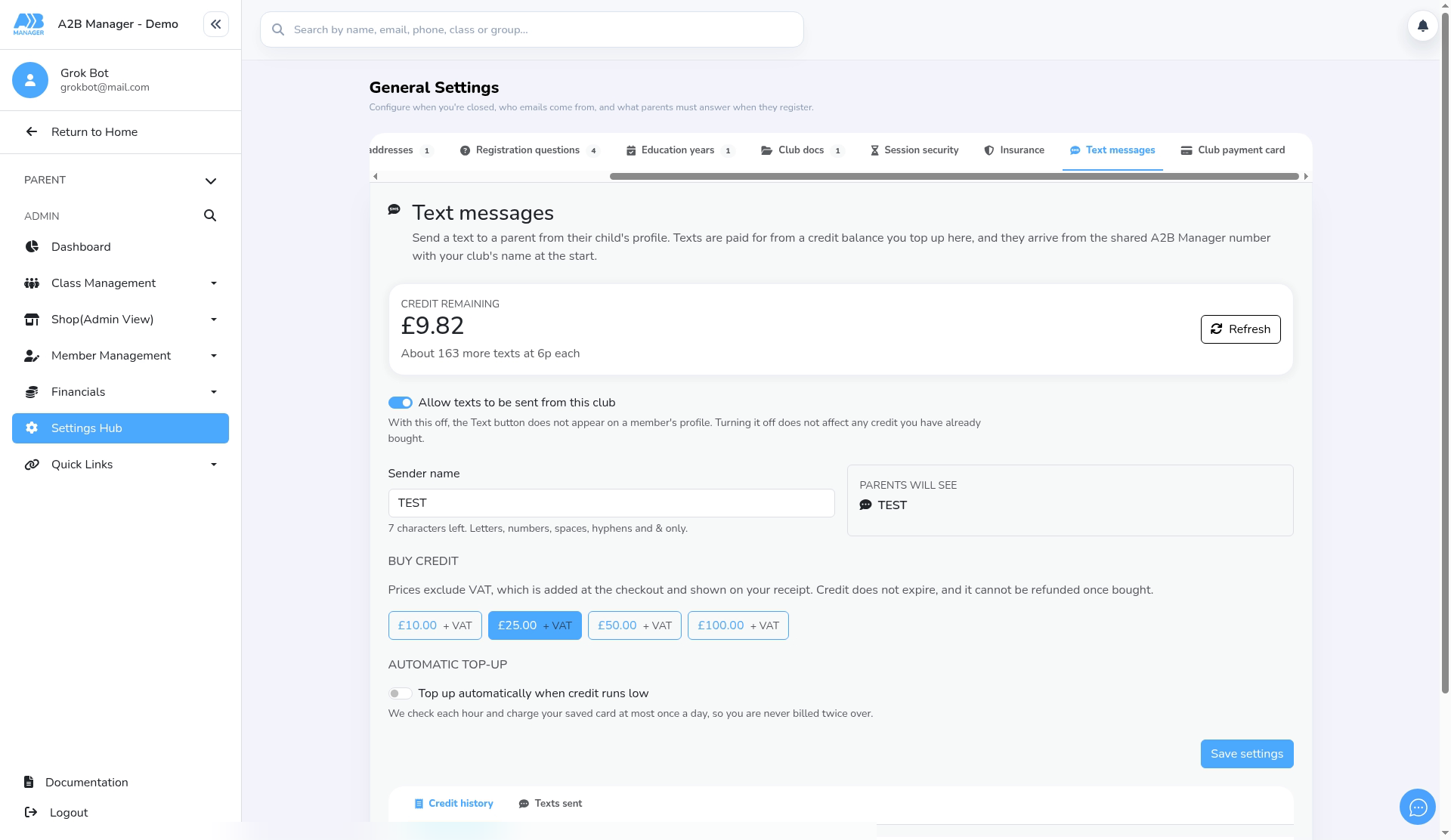This screenshot has height=840, width=1451.
Task: Click Save settings button
Action: [1247, 754]
